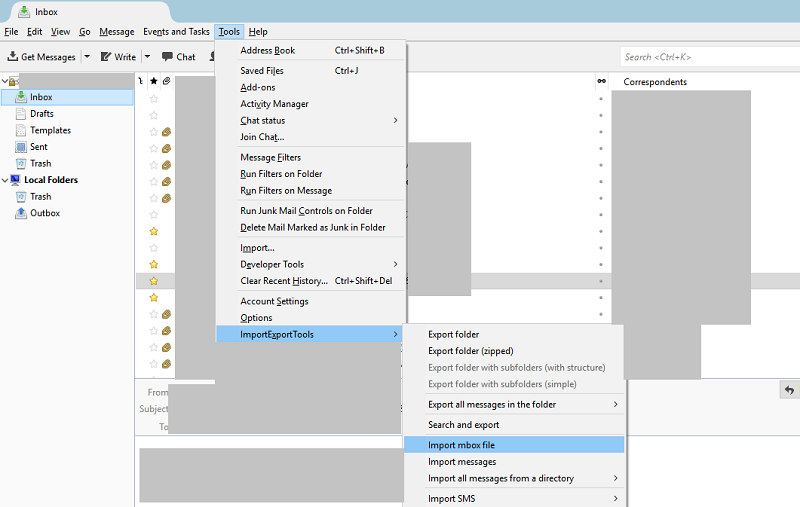This screenshot has height=507, width=800.
Task: Toggle read status dot of first message
Action: tap(601, 99)
